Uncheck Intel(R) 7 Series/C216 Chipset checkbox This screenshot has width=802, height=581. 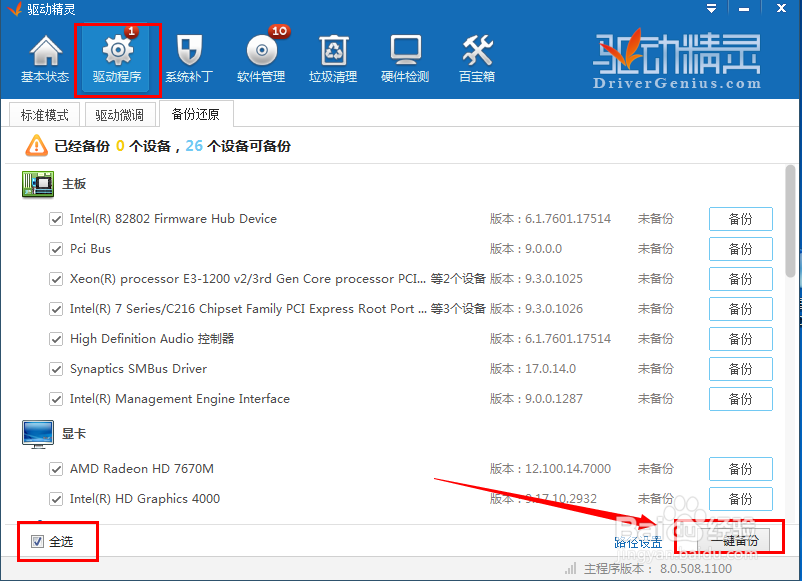pos(56,309)
